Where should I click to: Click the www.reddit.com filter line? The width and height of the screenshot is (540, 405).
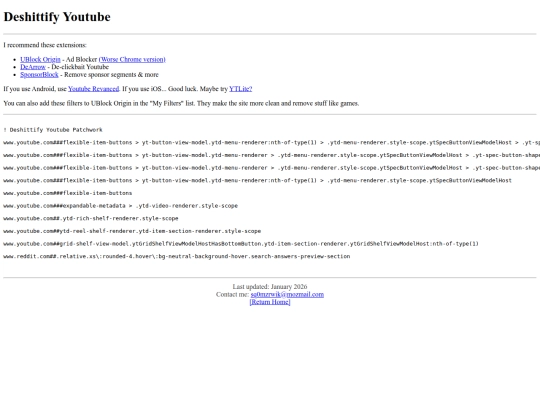(x=177, y=257)
